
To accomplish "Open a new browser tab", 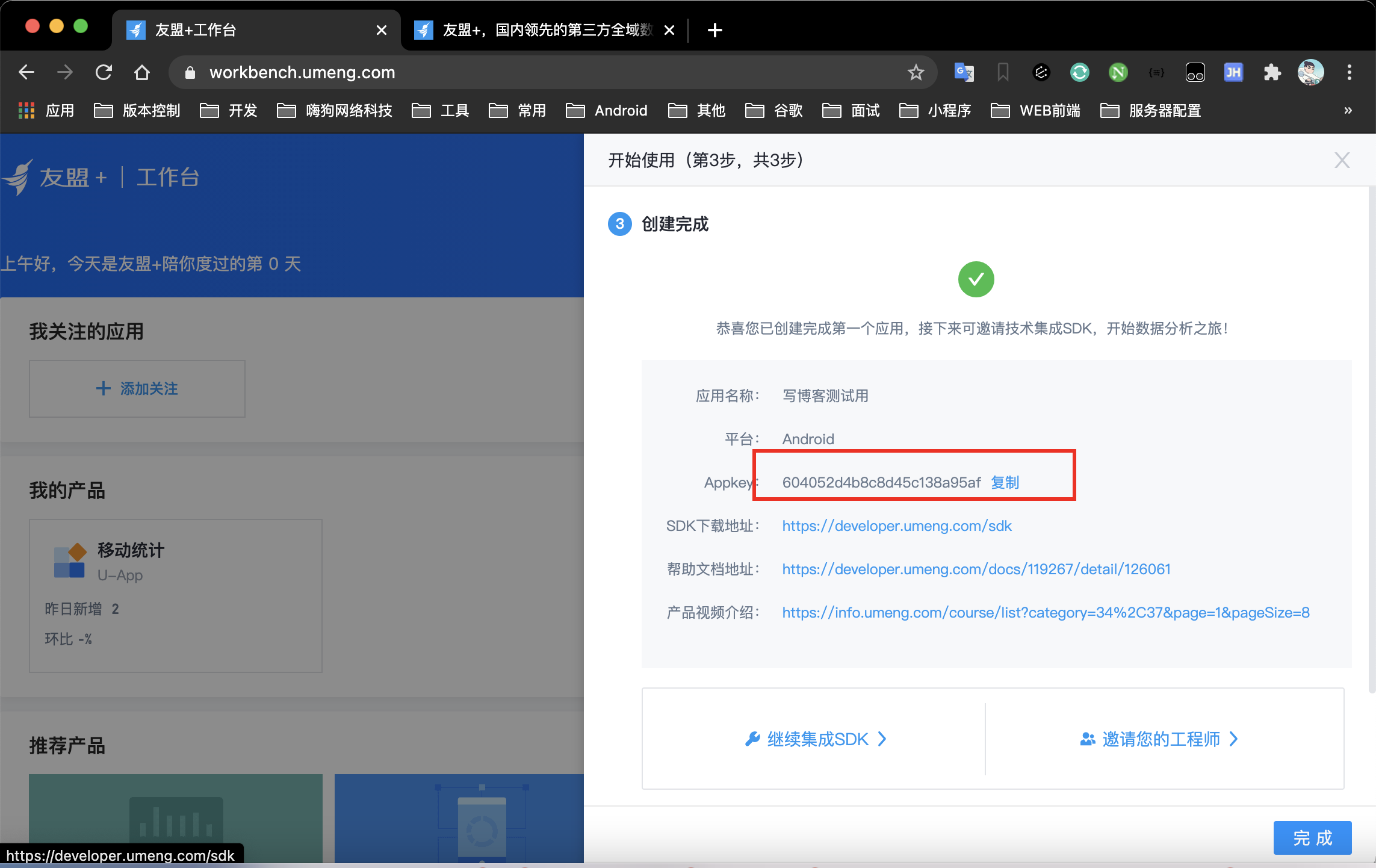I will click(x=715, y=30).
